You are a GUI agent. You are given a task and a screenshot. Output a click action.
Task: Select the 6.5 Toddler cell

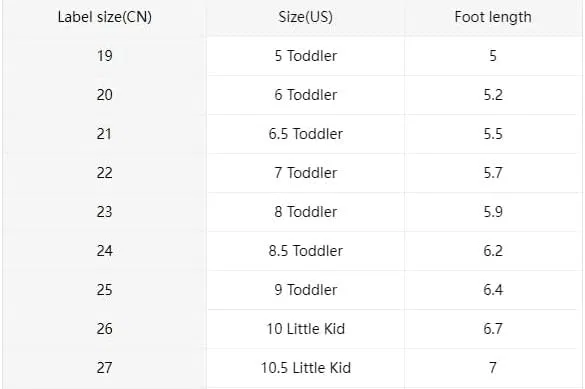pos(306,134)
